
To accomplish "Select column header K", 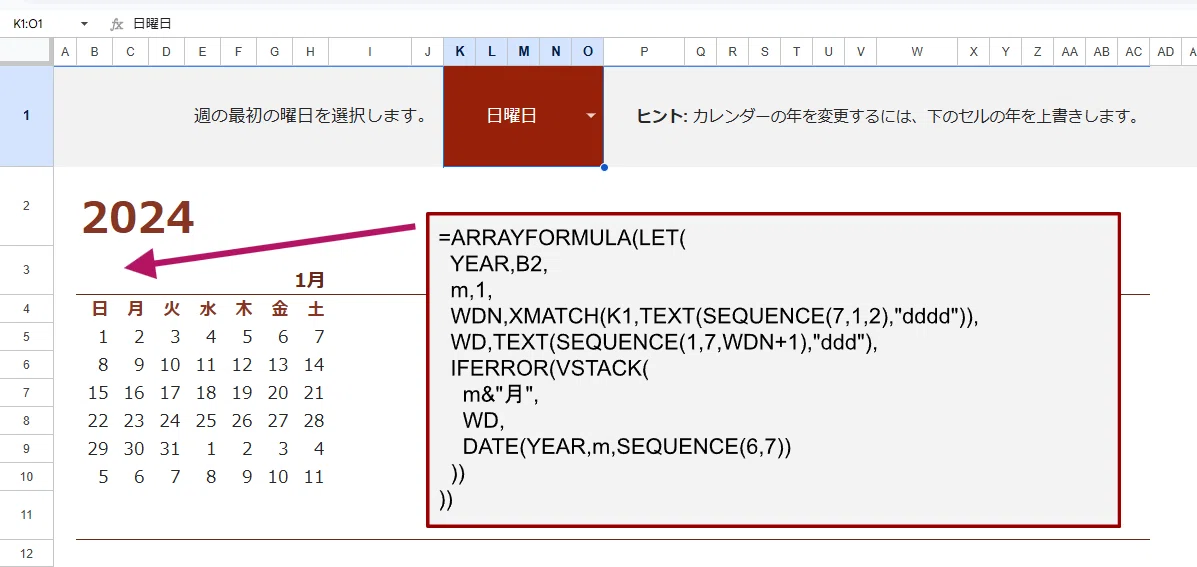I will (460, 51).
